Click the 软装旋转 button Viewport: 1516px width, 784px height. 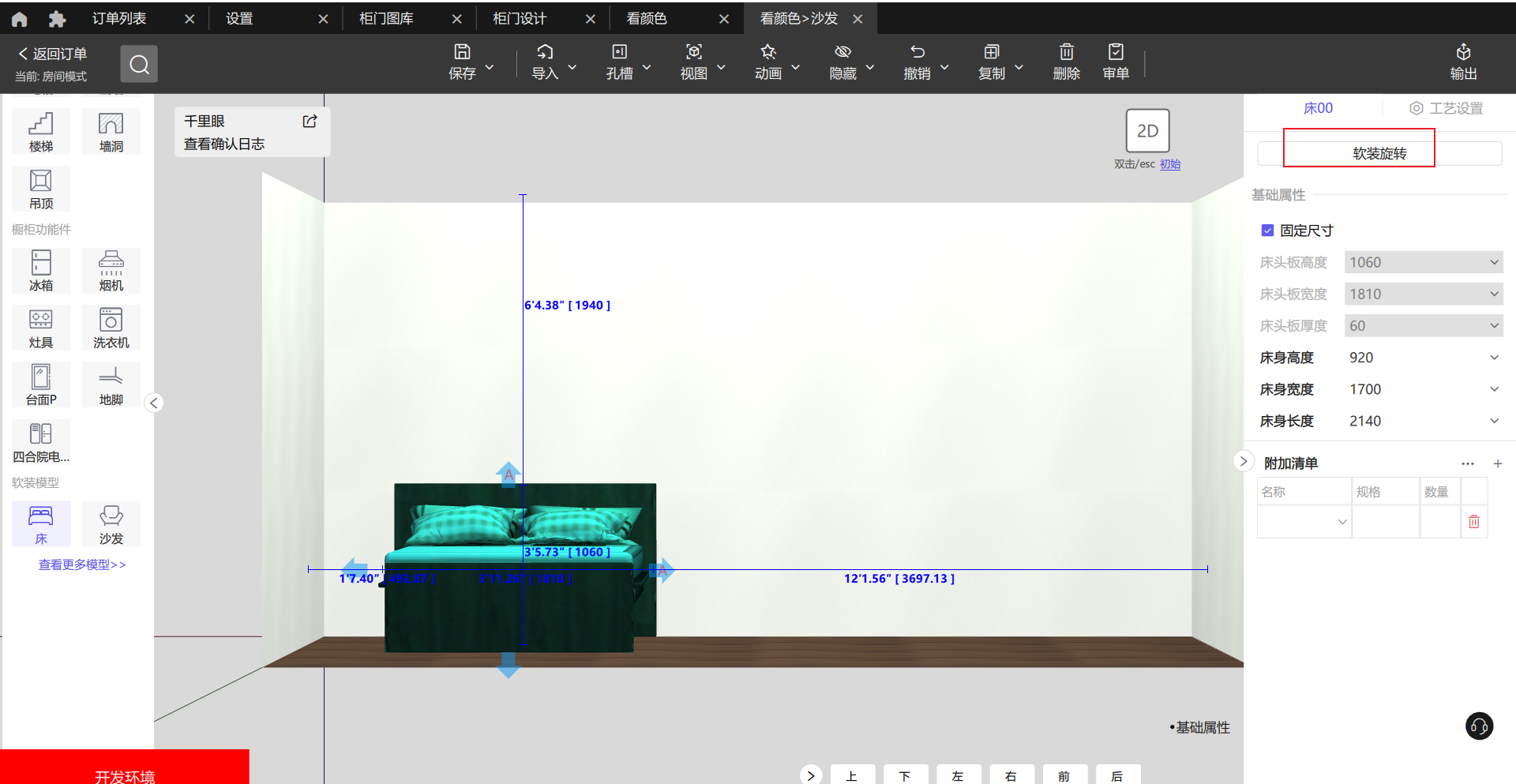pyautogui.click(x=1379, y=153)
